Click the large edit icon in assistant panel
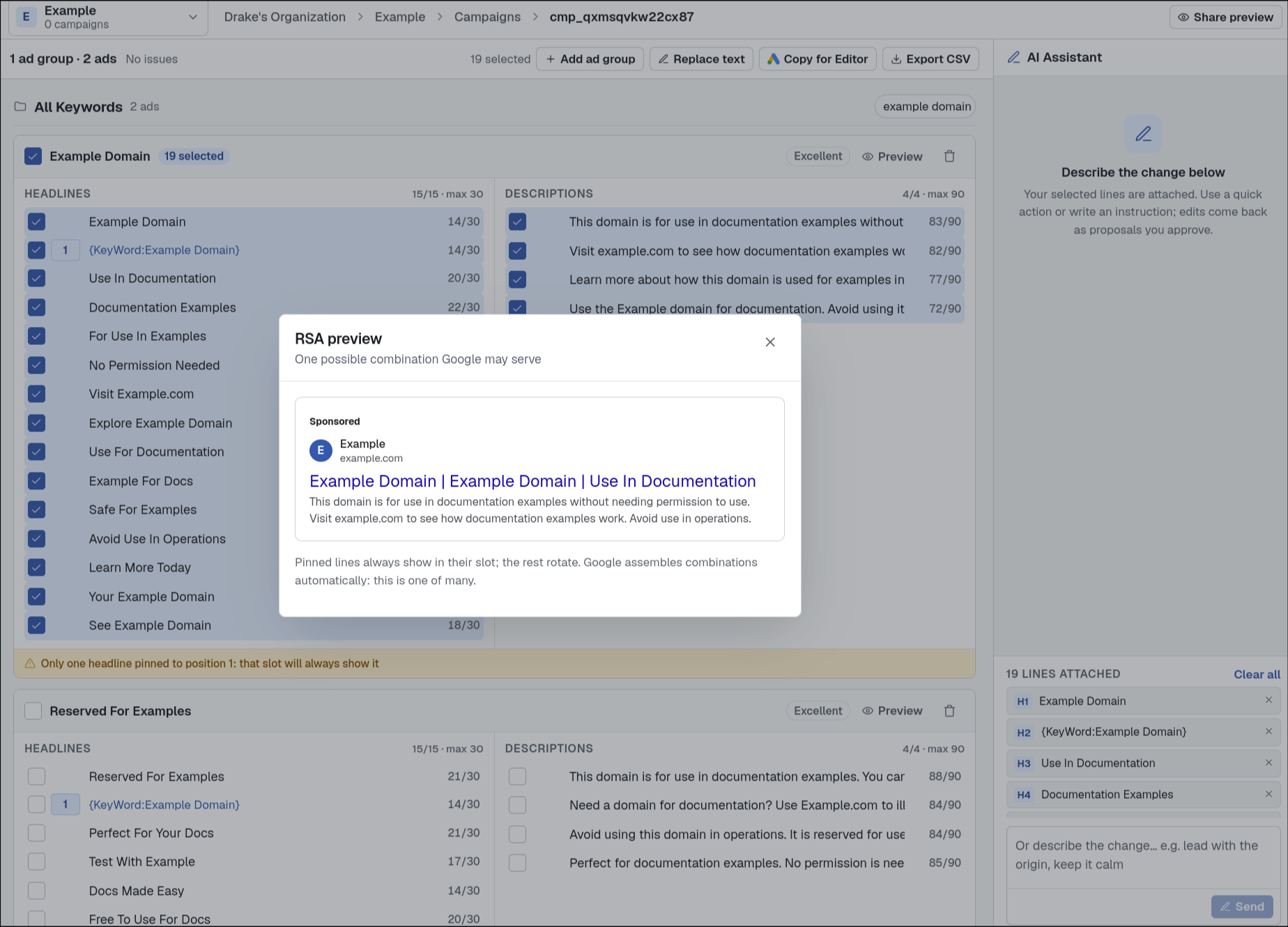Image resolution: width=1288 pixels, height=927 pixels. 1143,134
